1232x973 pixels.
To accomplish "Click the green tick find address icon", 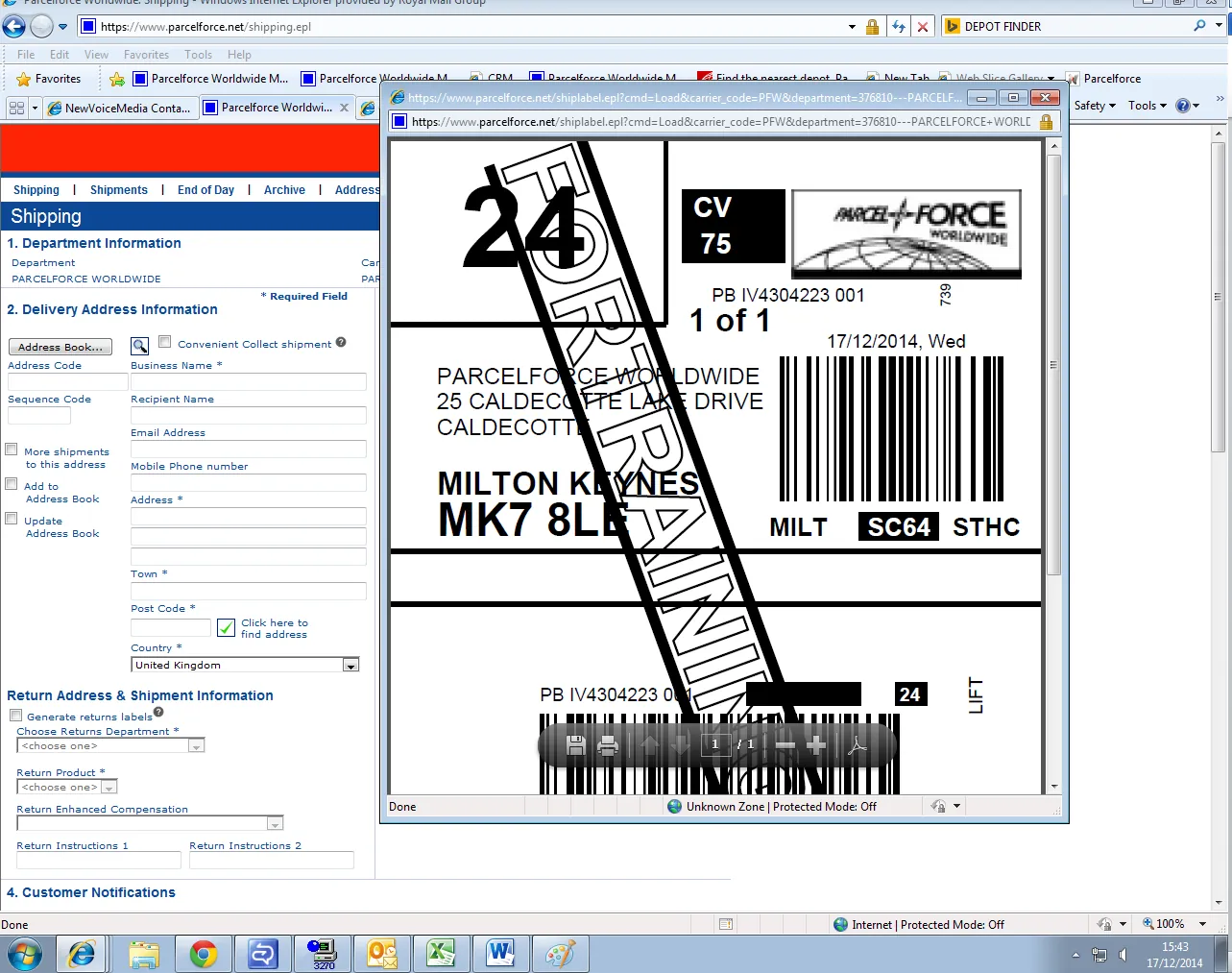I will coord(226,628).
